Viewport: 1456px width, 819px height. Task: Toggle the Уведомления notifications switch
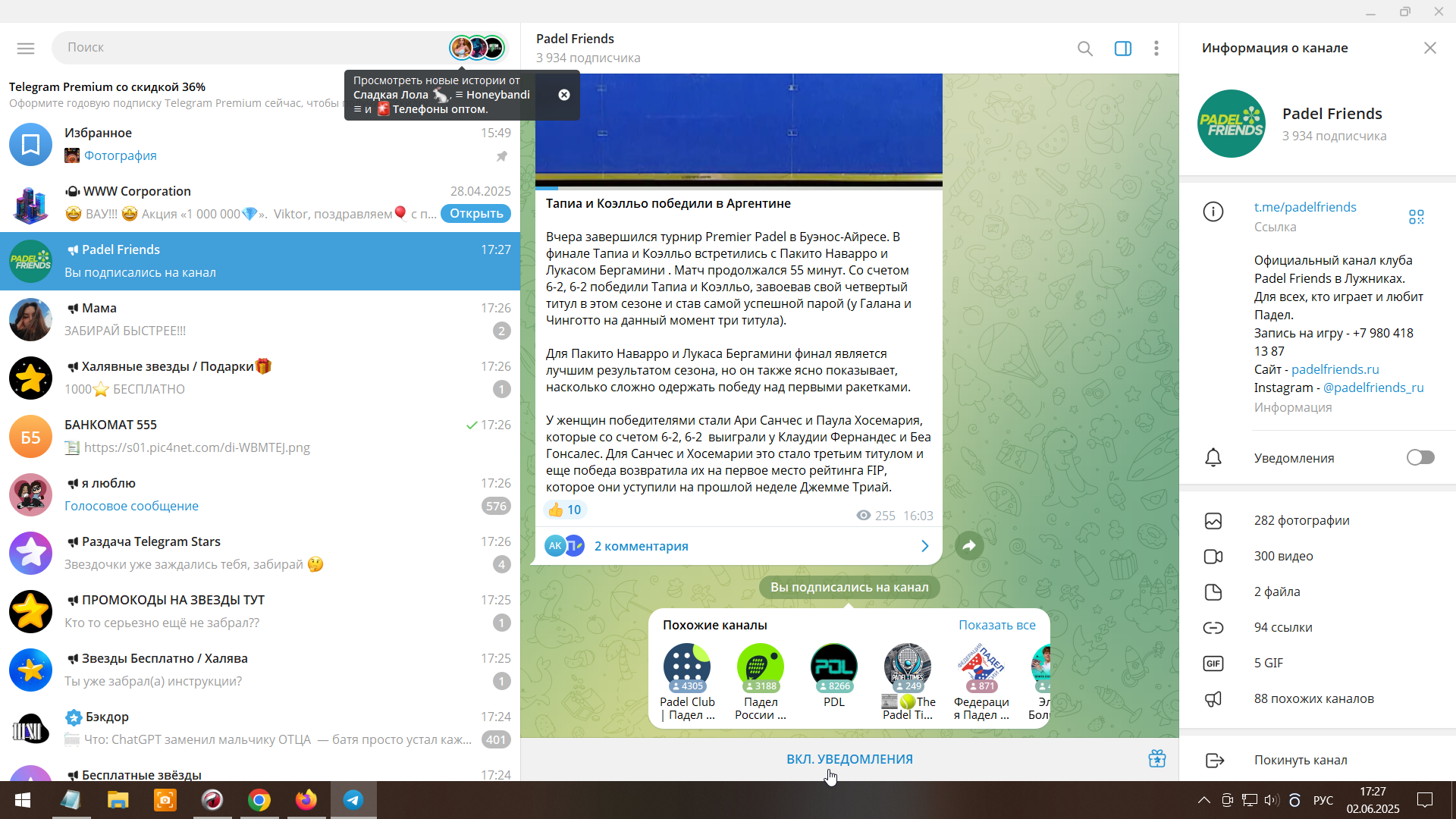click(1420, 457)
